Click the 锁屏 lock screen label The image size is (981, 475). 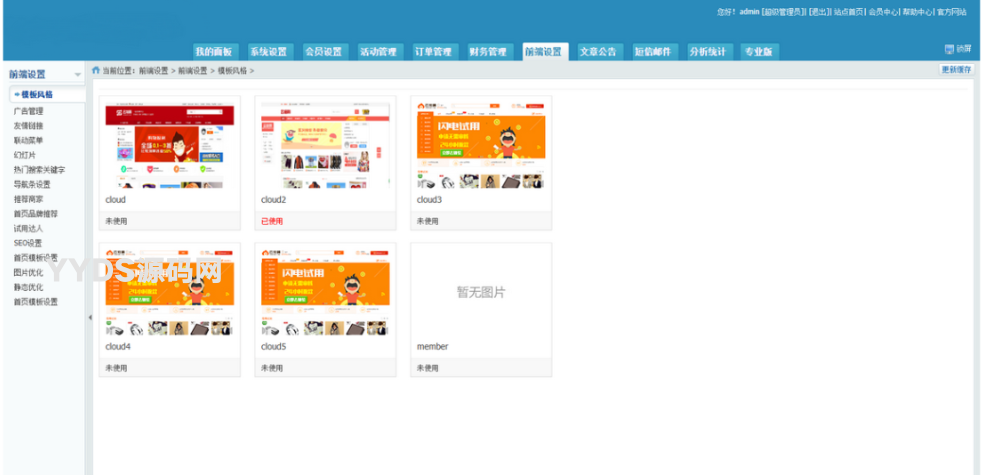click(x=963, y=49)
